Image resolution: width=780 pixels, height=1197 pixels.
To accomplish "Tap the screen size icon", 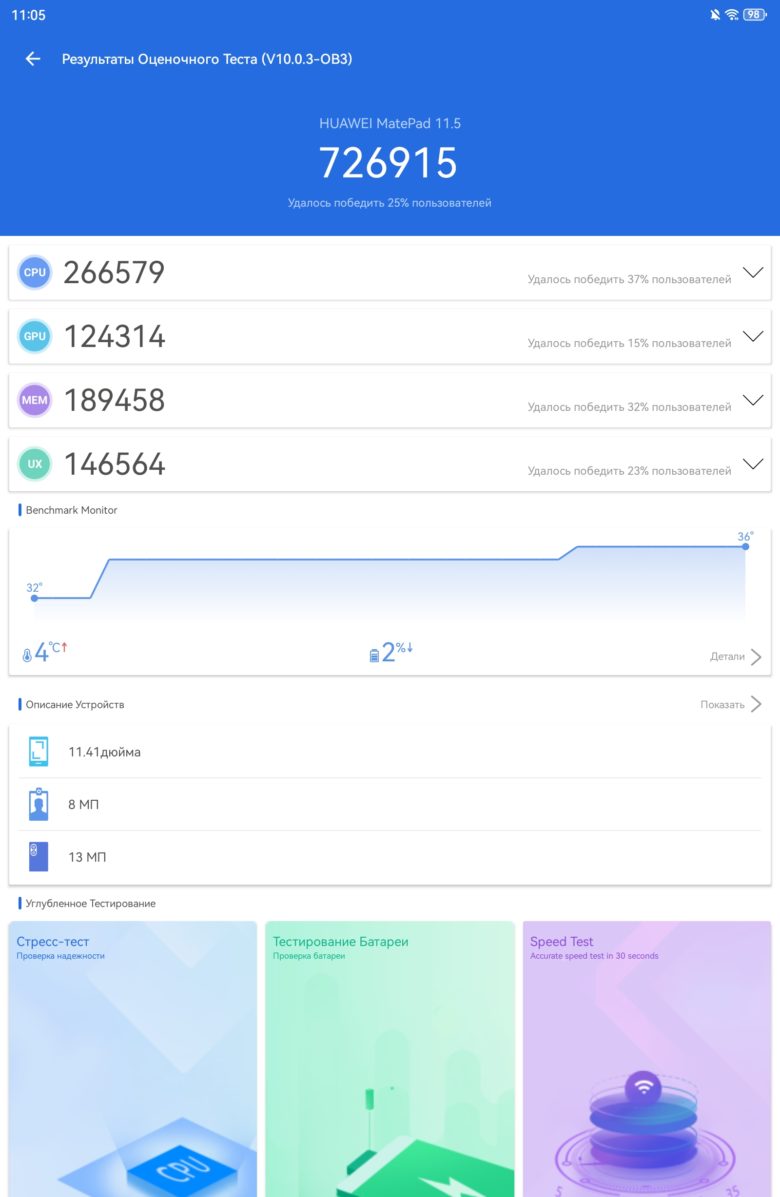I will [38, 751].
